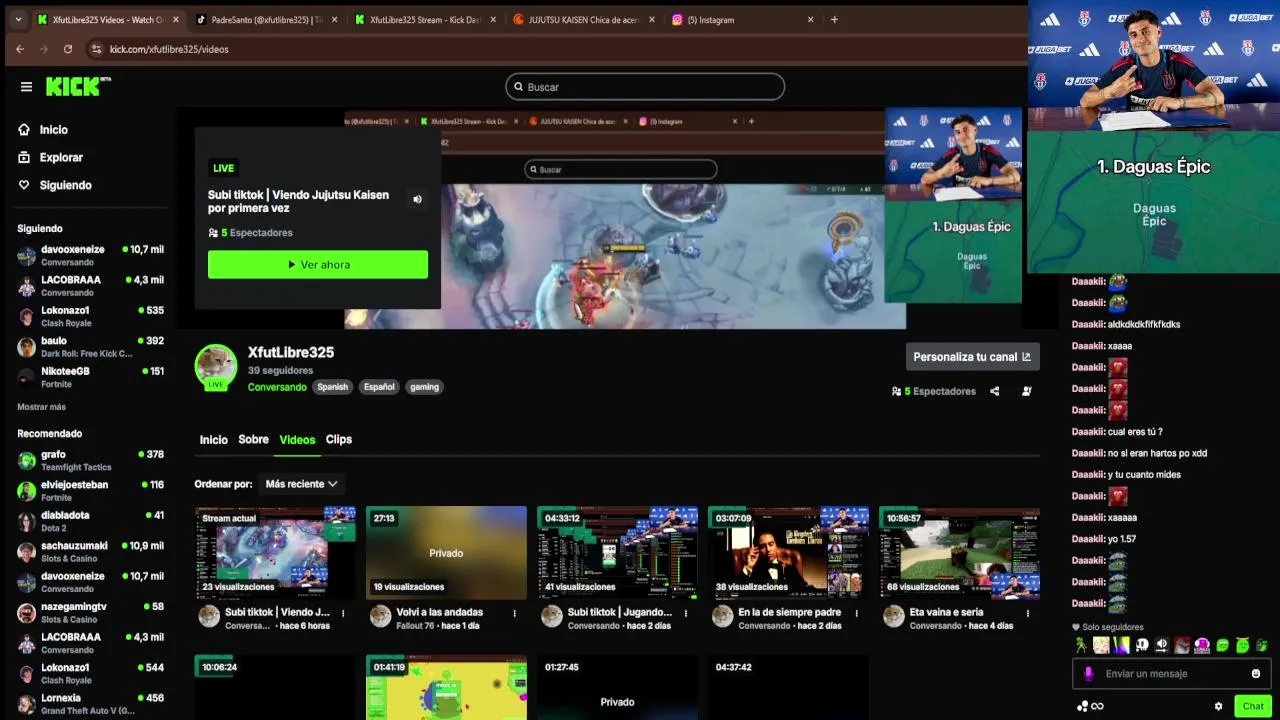This screenshot has width=1280, height=720.
Task: Click the Kick logo
Action: pyautogui.click(x=78, y=87)
